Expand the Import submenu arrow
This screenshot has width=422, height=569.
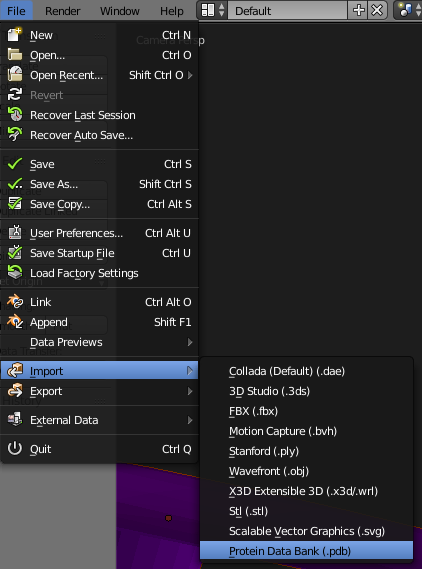(190, 371)
